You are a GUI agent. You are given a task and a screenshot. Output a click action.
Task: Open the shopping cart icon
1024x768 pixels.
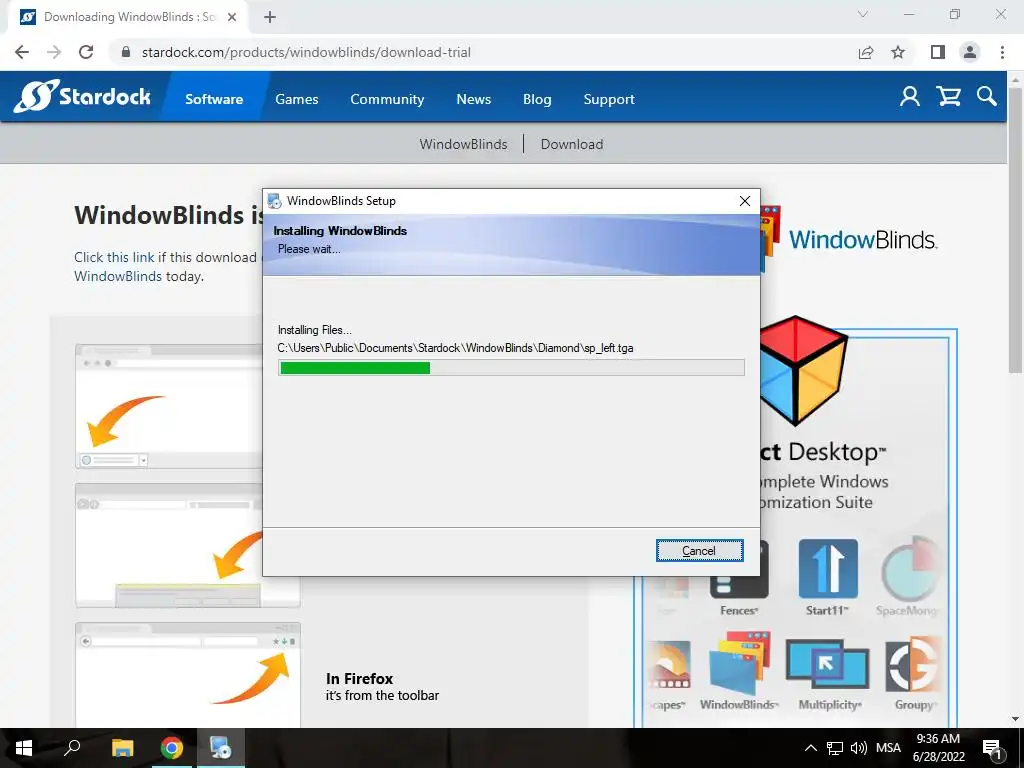tap(948, 97)
